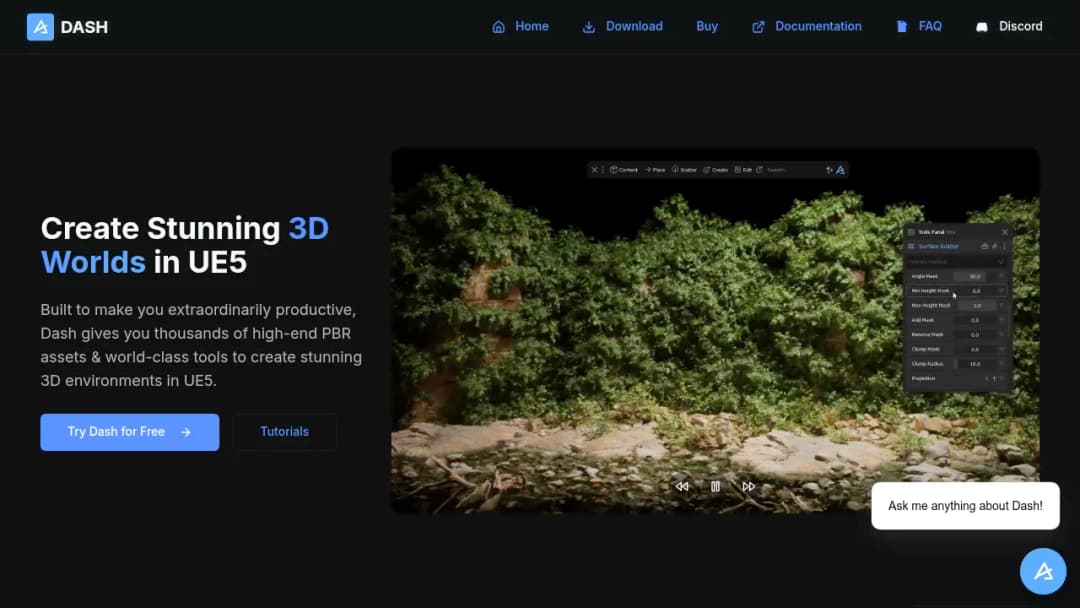Click the 'Ask me anything about Dash!' bubble
1080x608 pixels.
tap(965, 506)
